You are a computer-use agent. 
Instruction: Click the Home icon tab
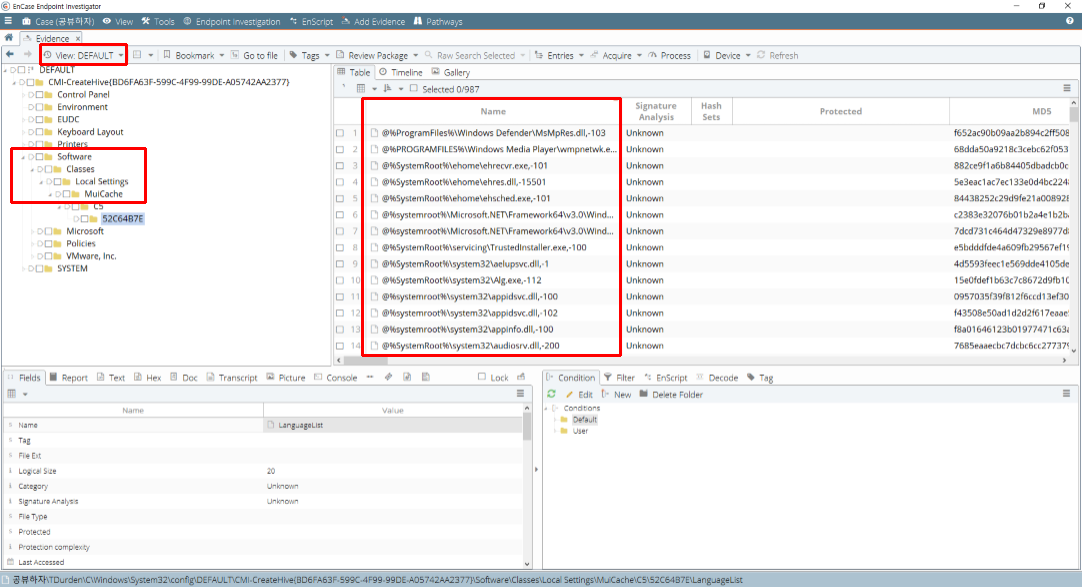[x=9, y=38]
